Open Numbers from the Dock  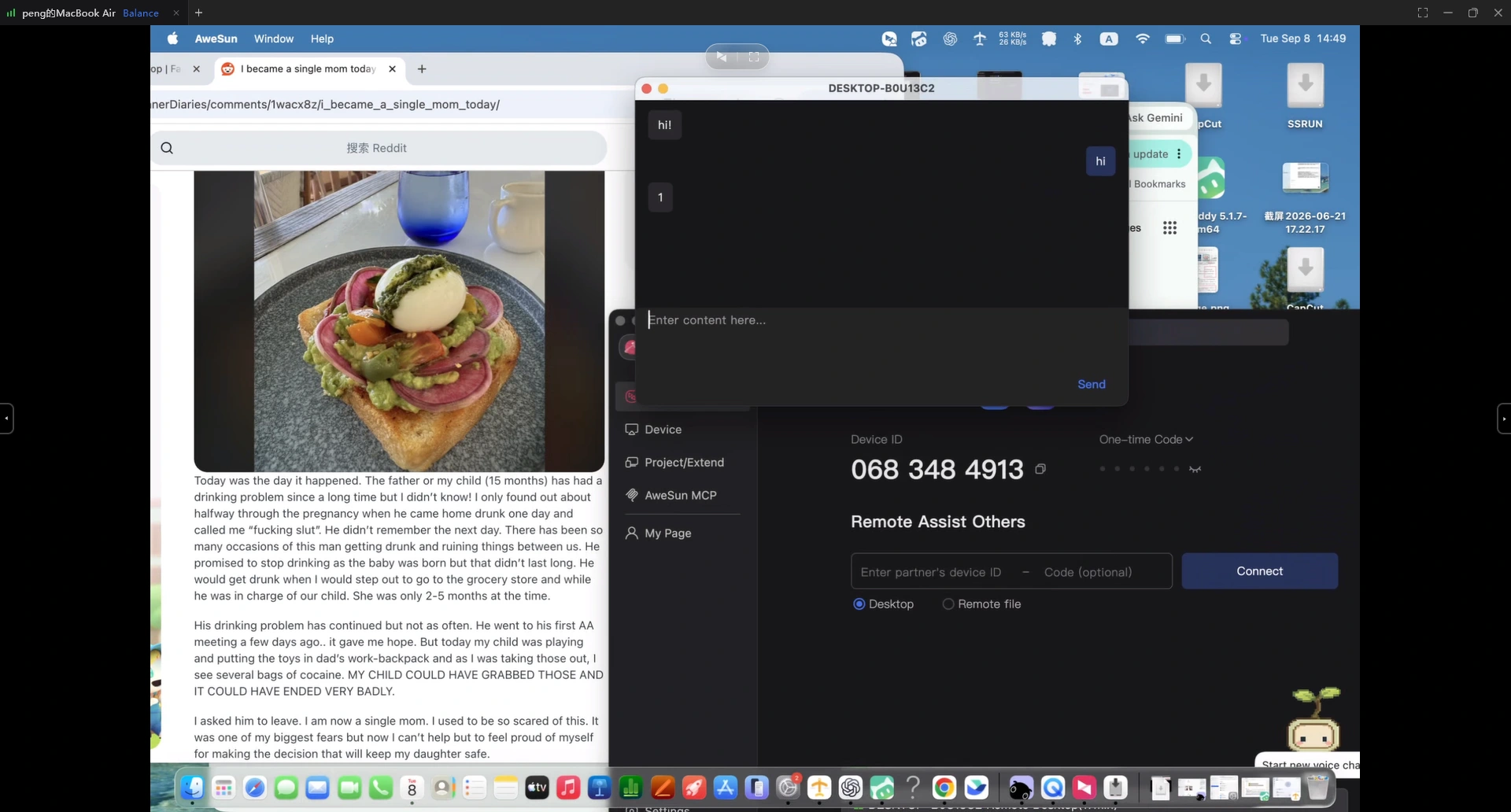pyautogui.click(x=631, y=788)
